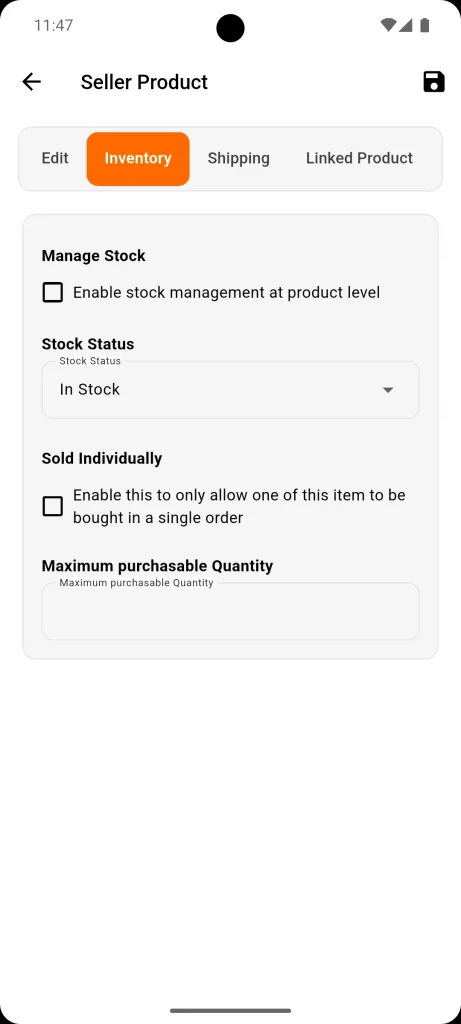Click the save floppy disk icon
Screen dimensions: 461x1024
pyautogui.click(x=434, y=82)
